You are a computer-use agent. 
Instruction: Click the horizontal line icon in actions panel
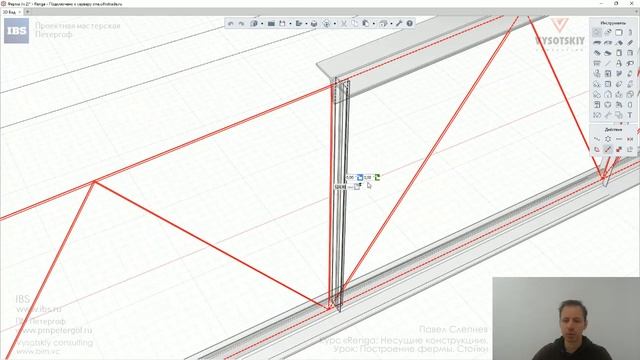click(x=619, y=139)
